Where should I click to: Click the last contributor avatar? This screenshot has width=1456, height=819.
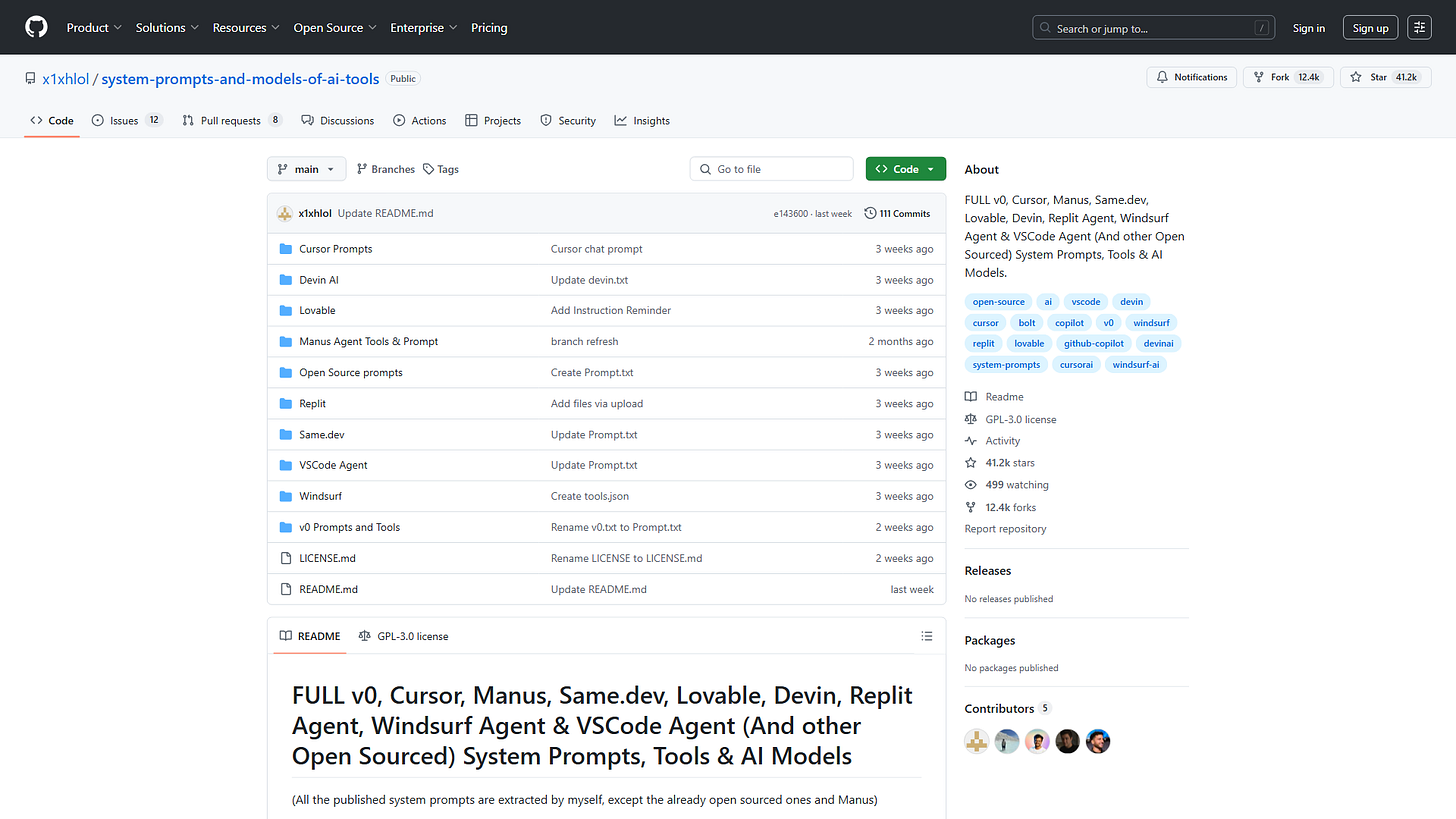tap(1098, 741)
